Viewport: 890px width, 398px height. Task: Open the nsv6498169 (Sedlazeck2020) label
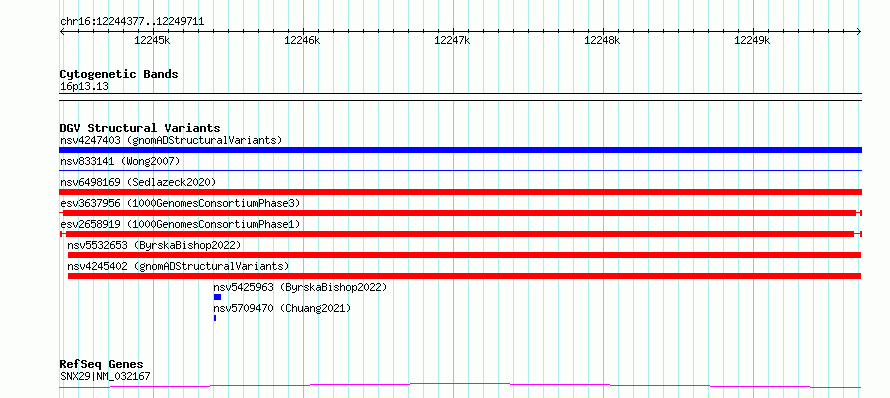(x=138, y=182)
